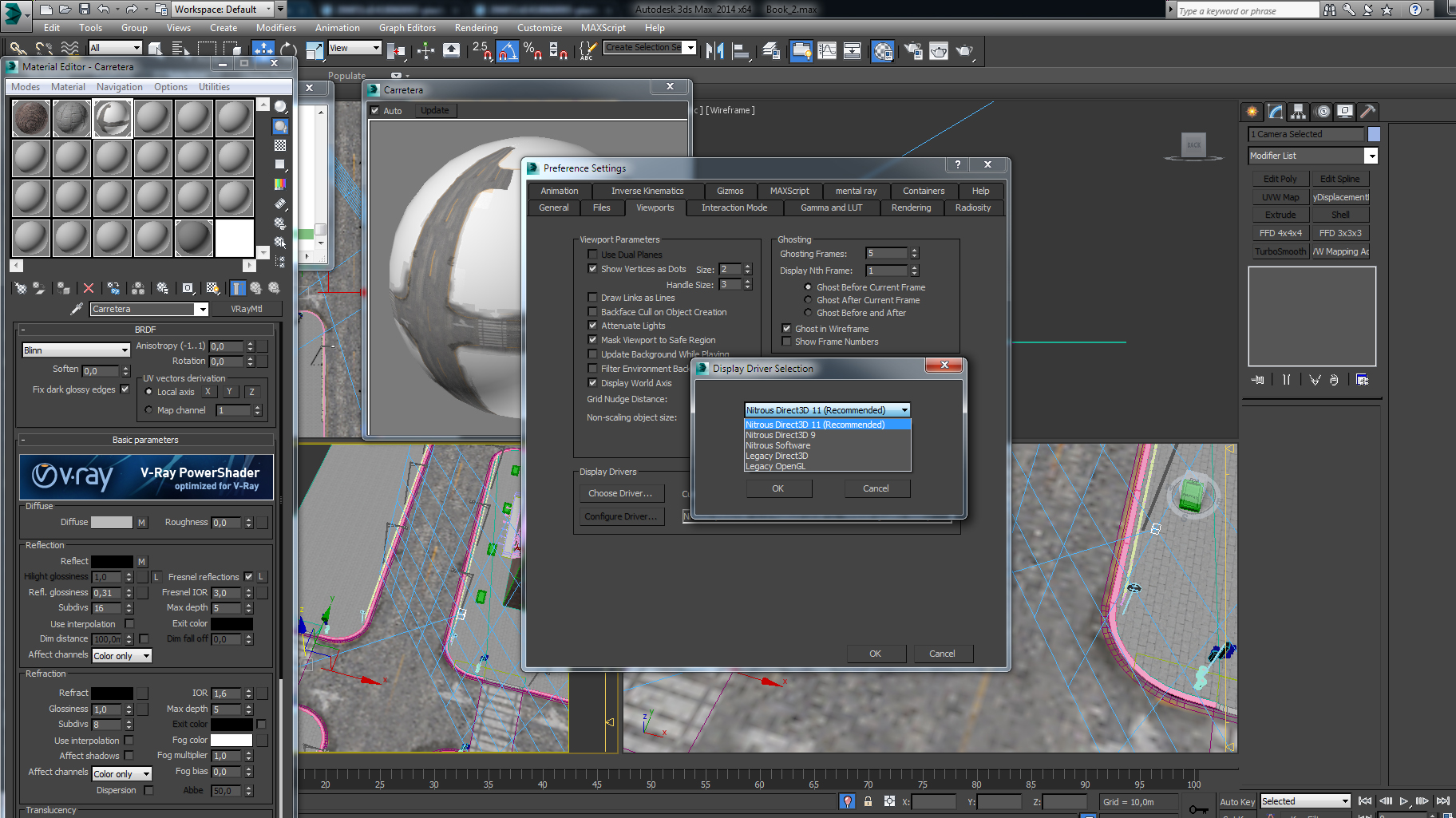Click the Diffuse color swatch
Screen dimensions: 1456x818
pos(112,523)
